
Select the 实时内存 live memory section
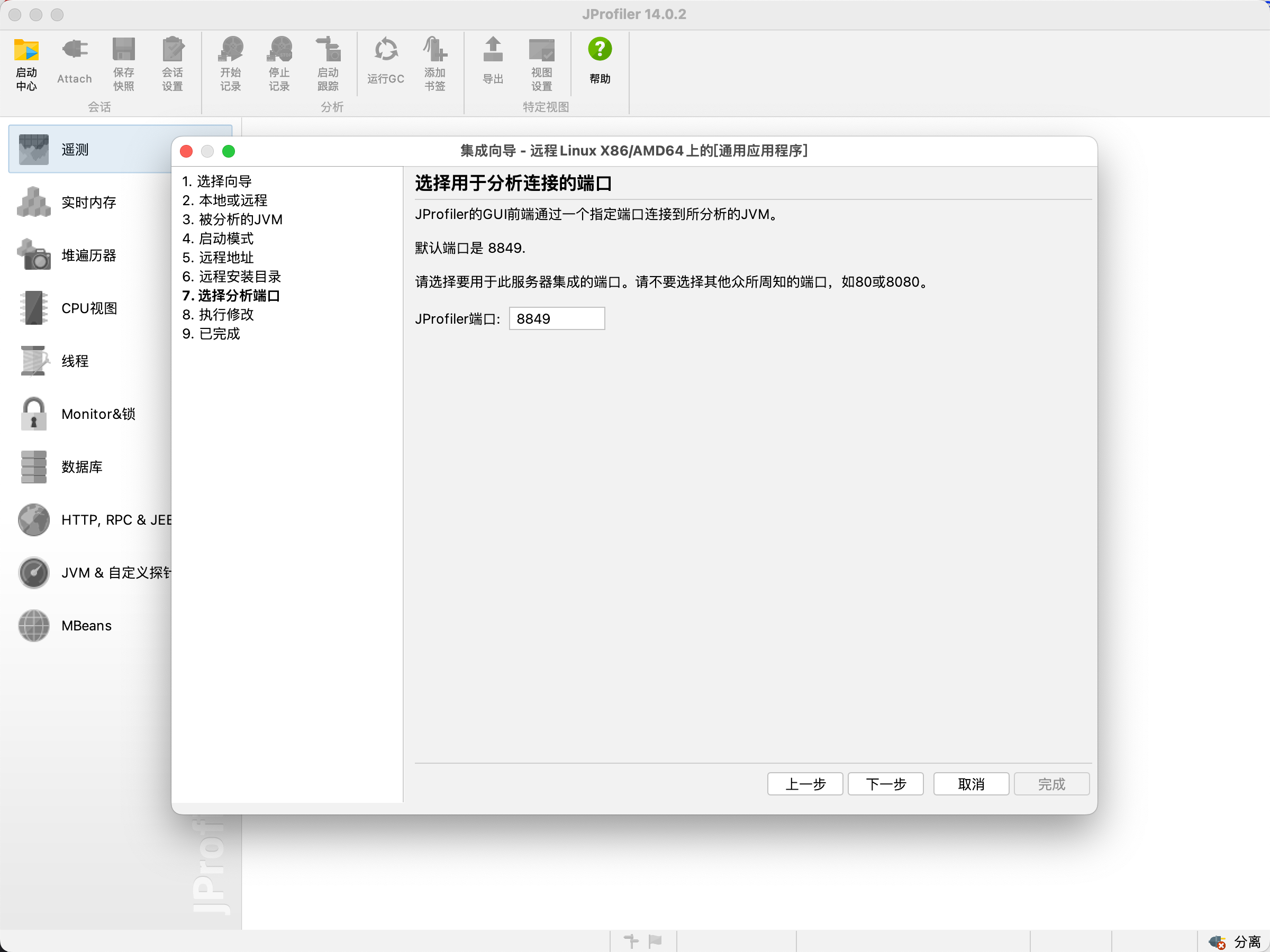88,203
